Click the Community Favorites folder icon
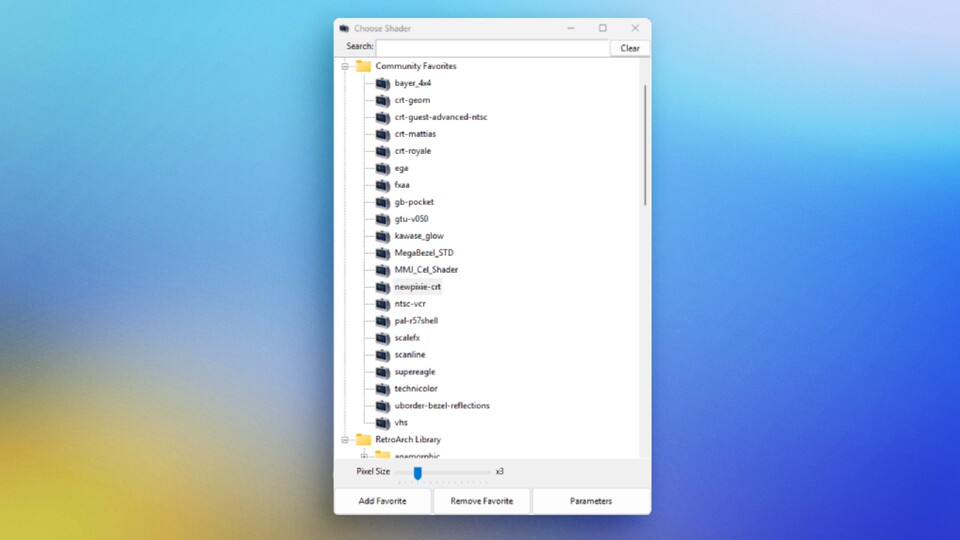 [364, 66]
